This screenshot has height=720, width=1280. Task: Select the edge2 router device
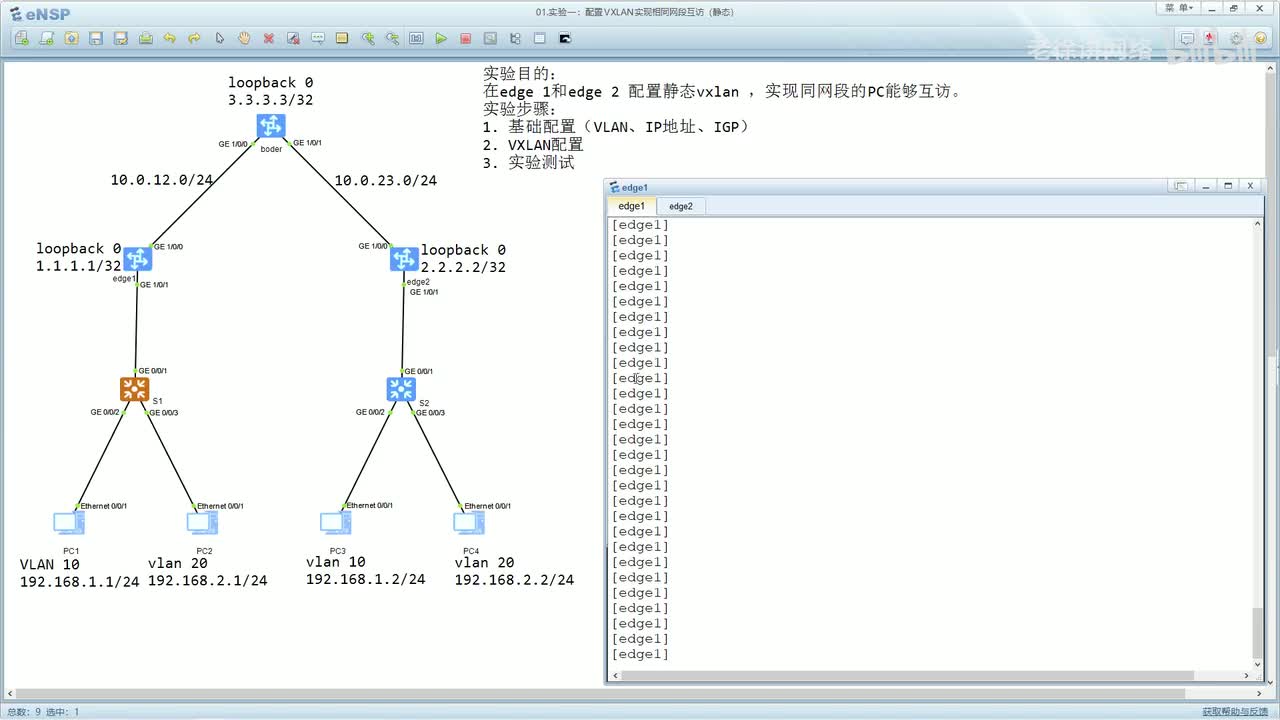pyautogui.click(x=404, y=259)
